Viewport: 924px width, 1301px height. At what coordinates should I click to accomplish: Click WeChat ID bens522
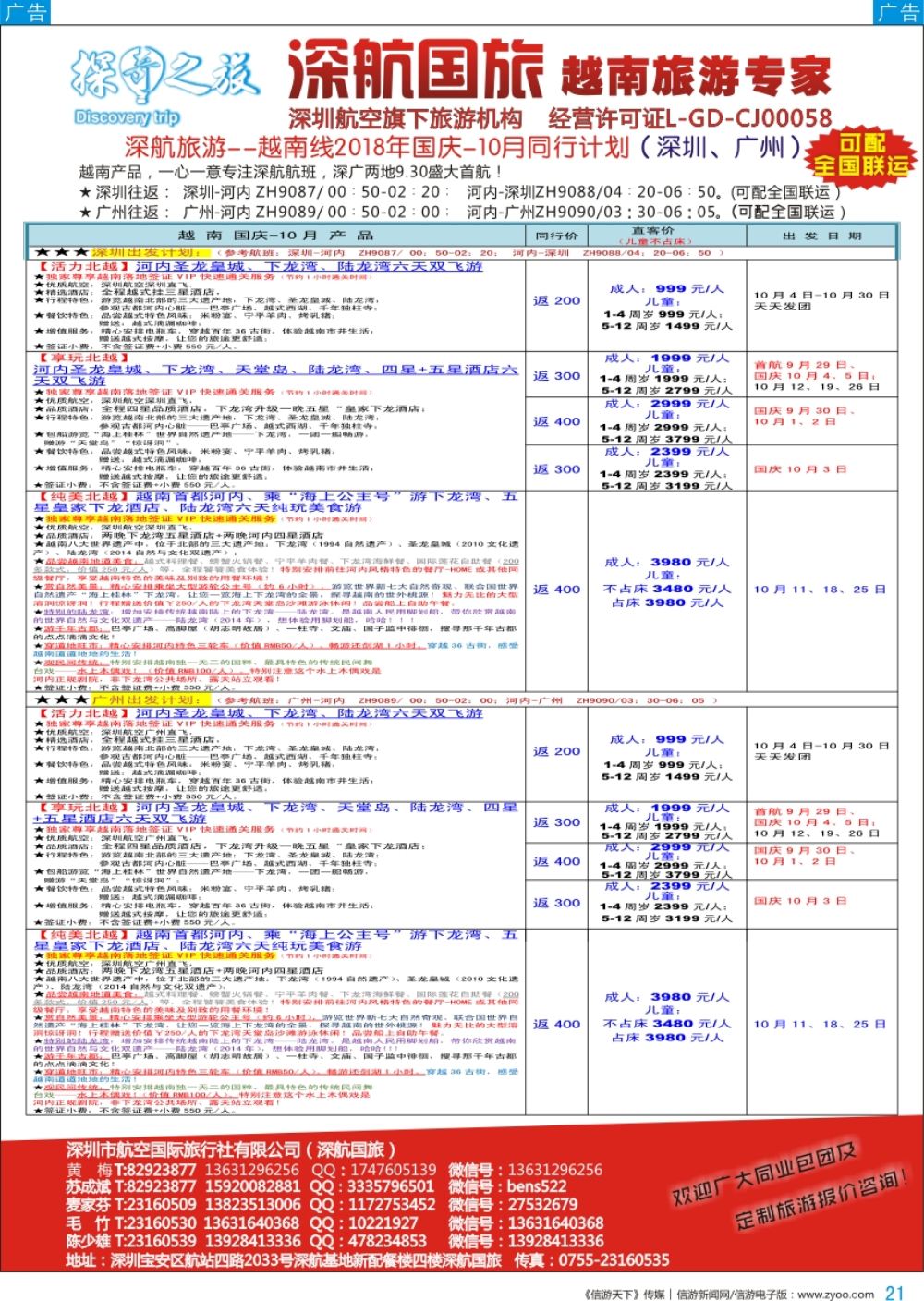[537, 1186]
